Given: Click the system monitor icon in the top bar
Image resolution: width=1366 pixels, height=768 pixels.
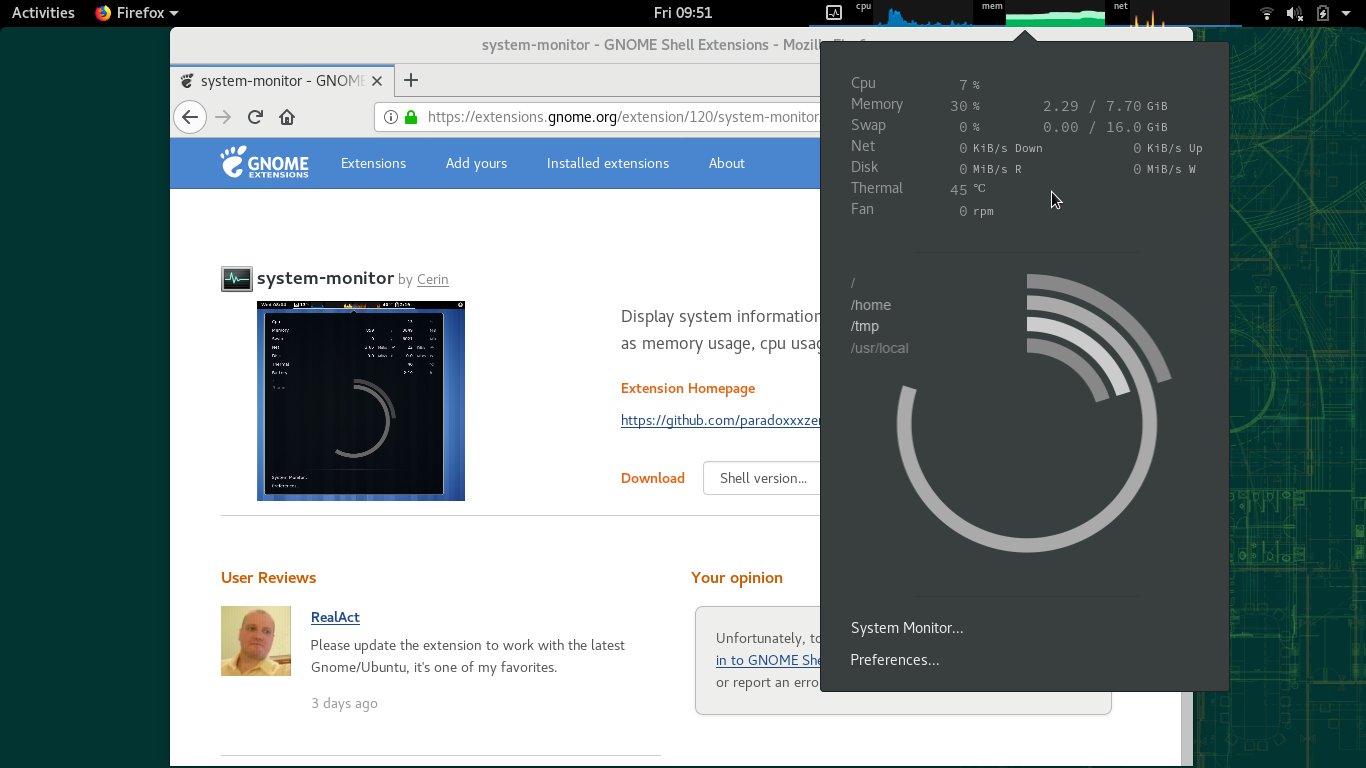Looking at the screenshot, I should click(x=834, y=13).
